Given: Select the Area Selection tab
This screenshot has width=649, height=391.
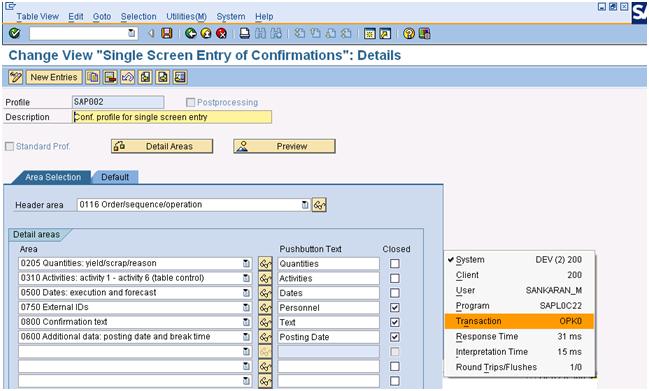Looking at the screenshot, I should pyautogui.click(x=53, y=177).
